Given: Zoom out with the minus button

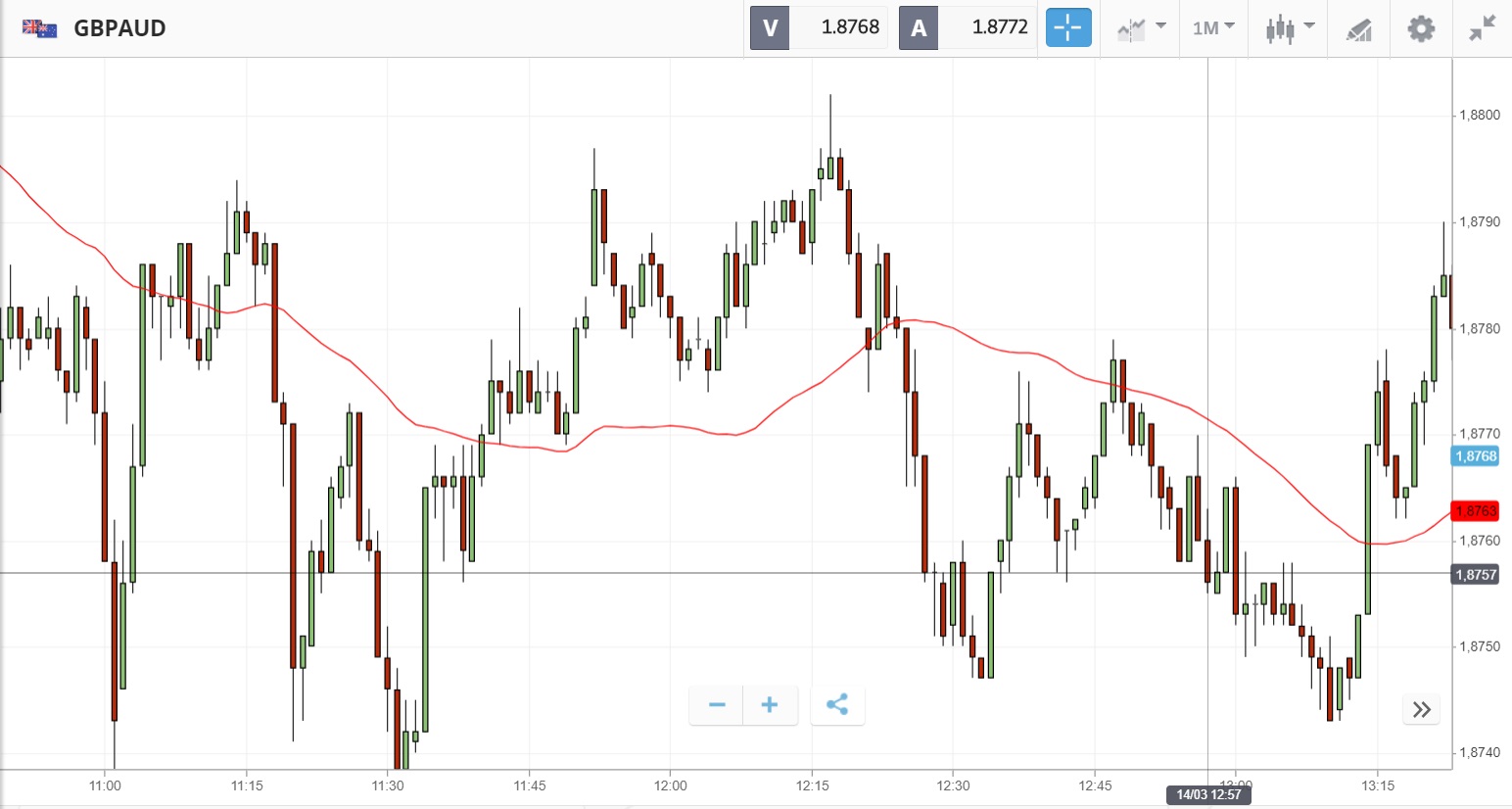Looking at the screenshot, I should [717, 705].
